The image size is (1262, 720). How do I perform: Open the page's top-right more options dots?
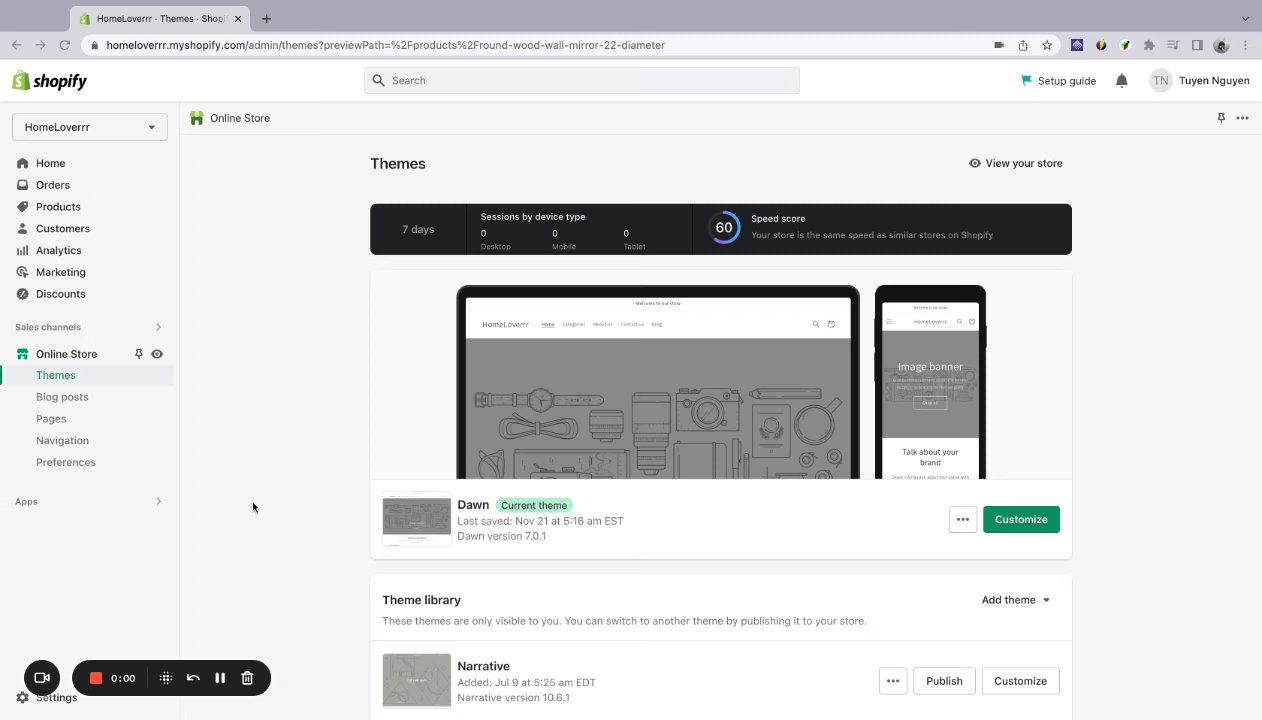tap(1242, 118)
